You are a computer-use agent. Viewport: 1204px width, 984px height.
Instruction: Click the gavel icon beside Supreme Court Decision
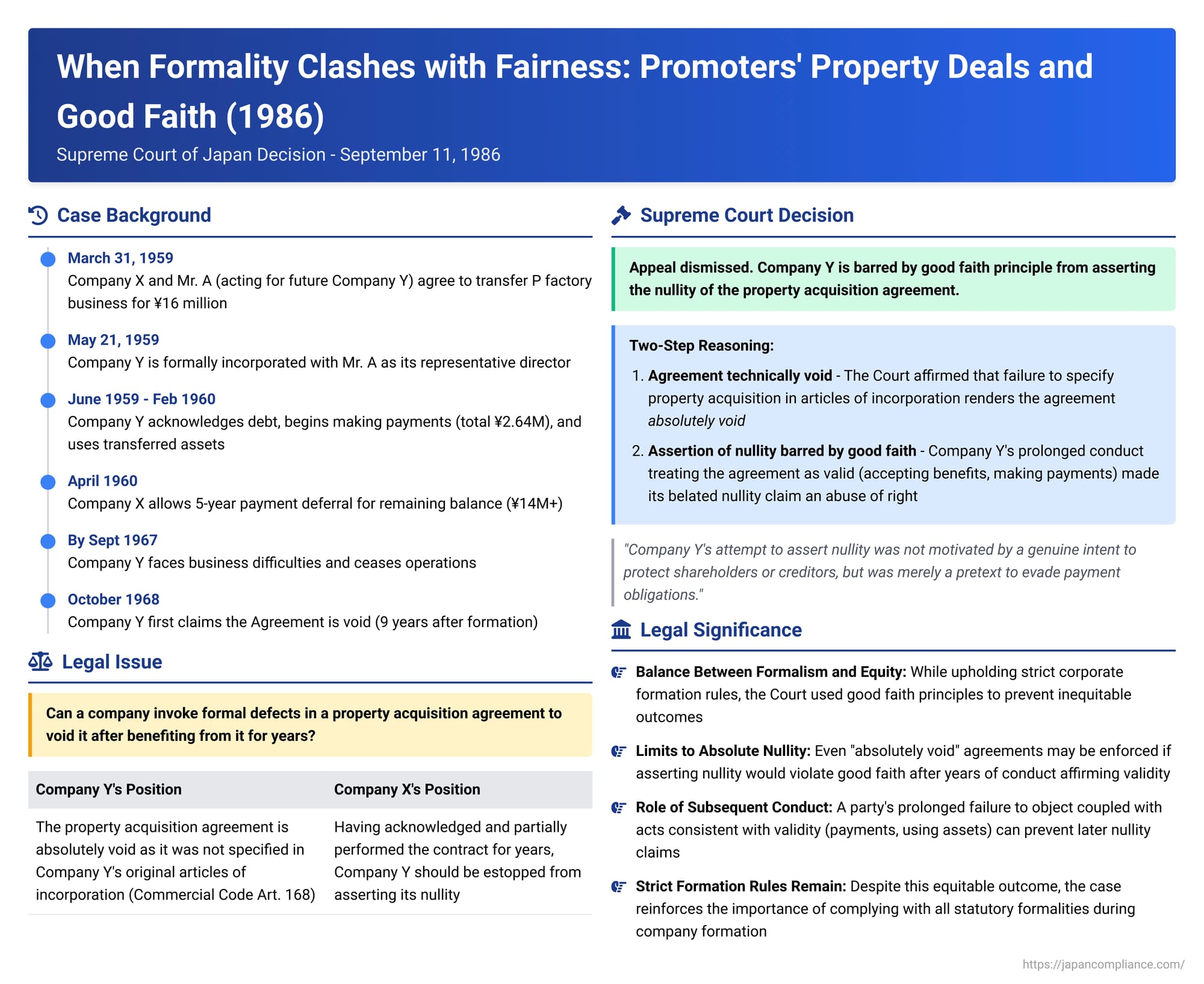pyautogui.click(x=621, y=215)
